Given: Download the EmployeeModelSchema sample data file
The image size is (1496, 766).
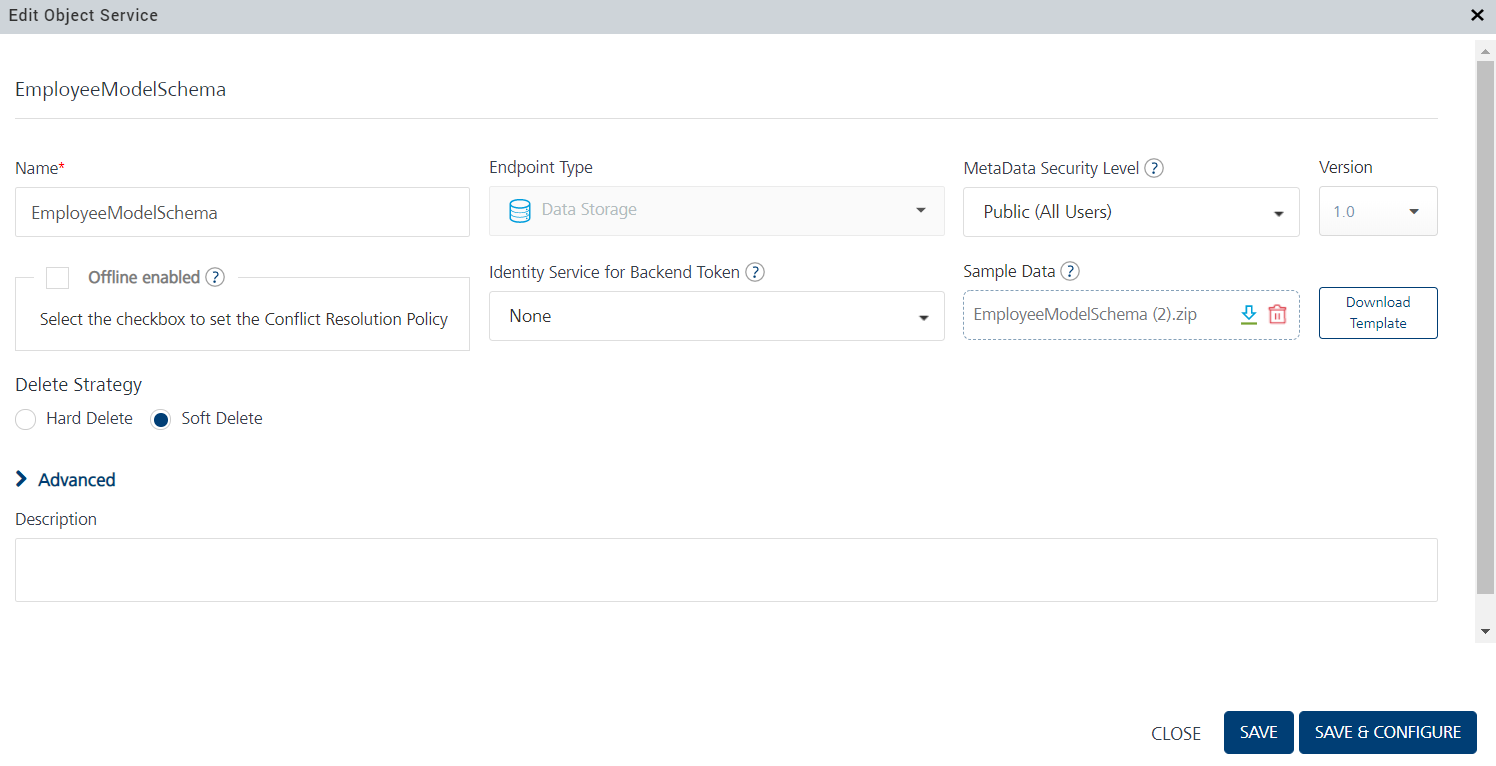Looking at the screenshot, I should 1248,315.
